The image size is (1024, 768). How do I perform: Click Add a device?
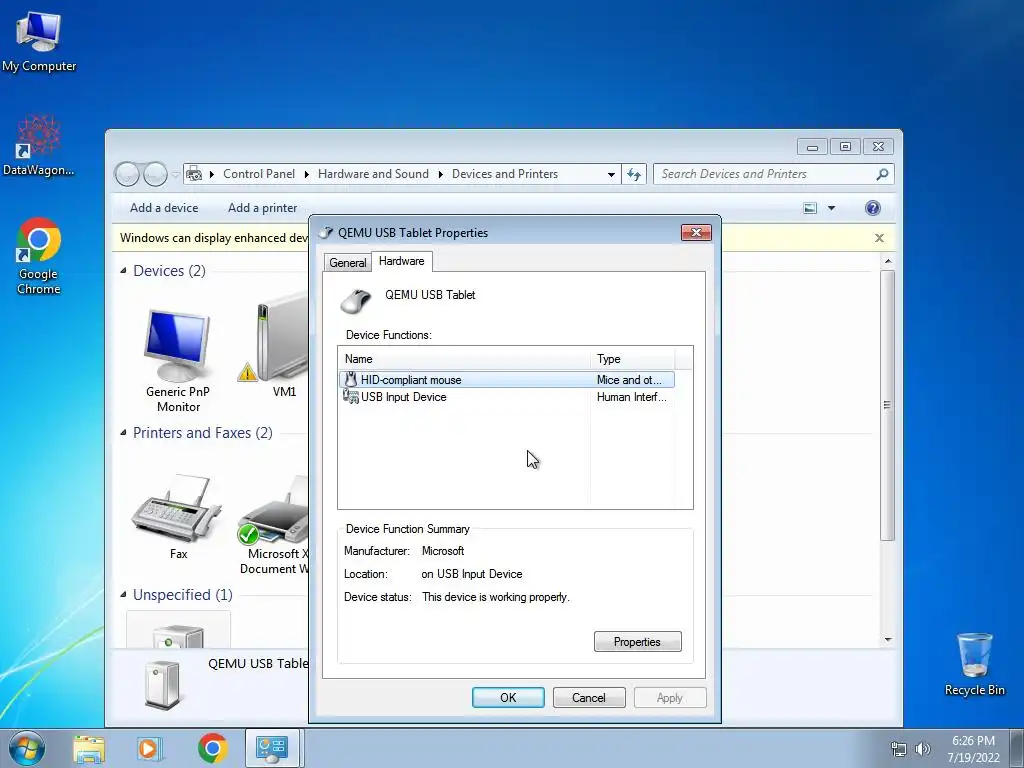tap(164, 208)
